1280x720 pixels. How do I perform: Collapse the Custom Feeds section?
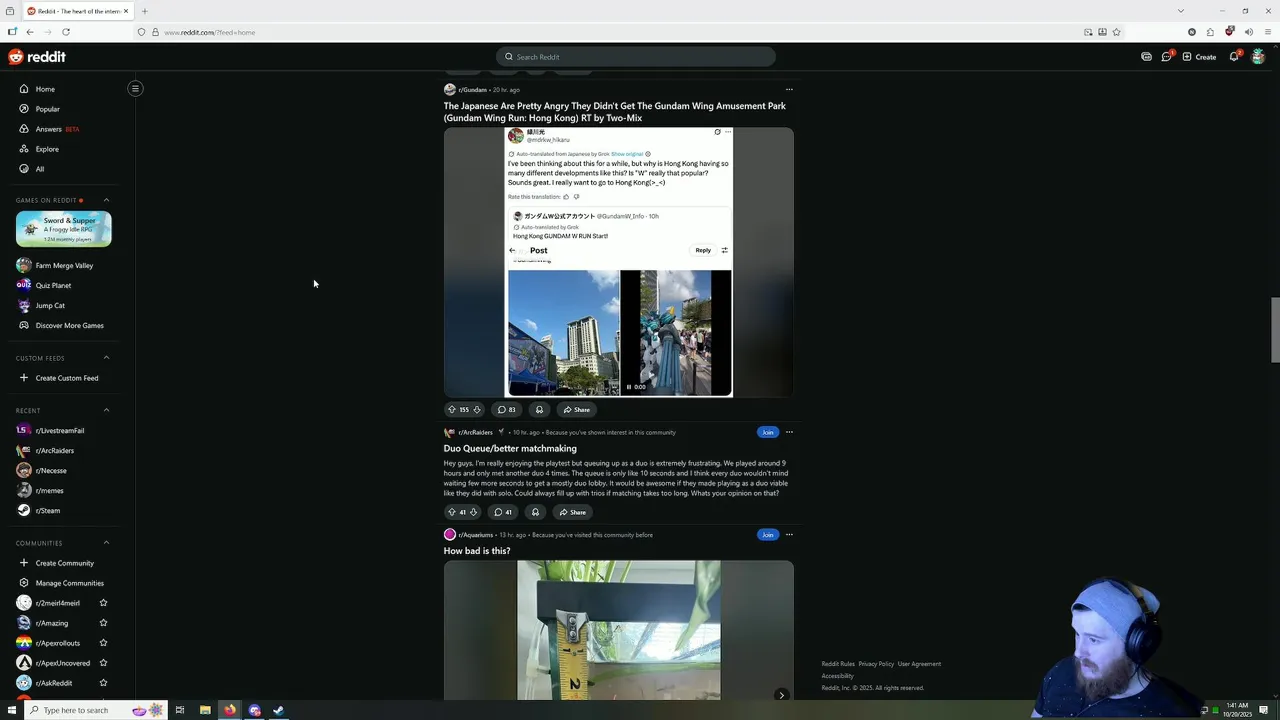point(106,358)
